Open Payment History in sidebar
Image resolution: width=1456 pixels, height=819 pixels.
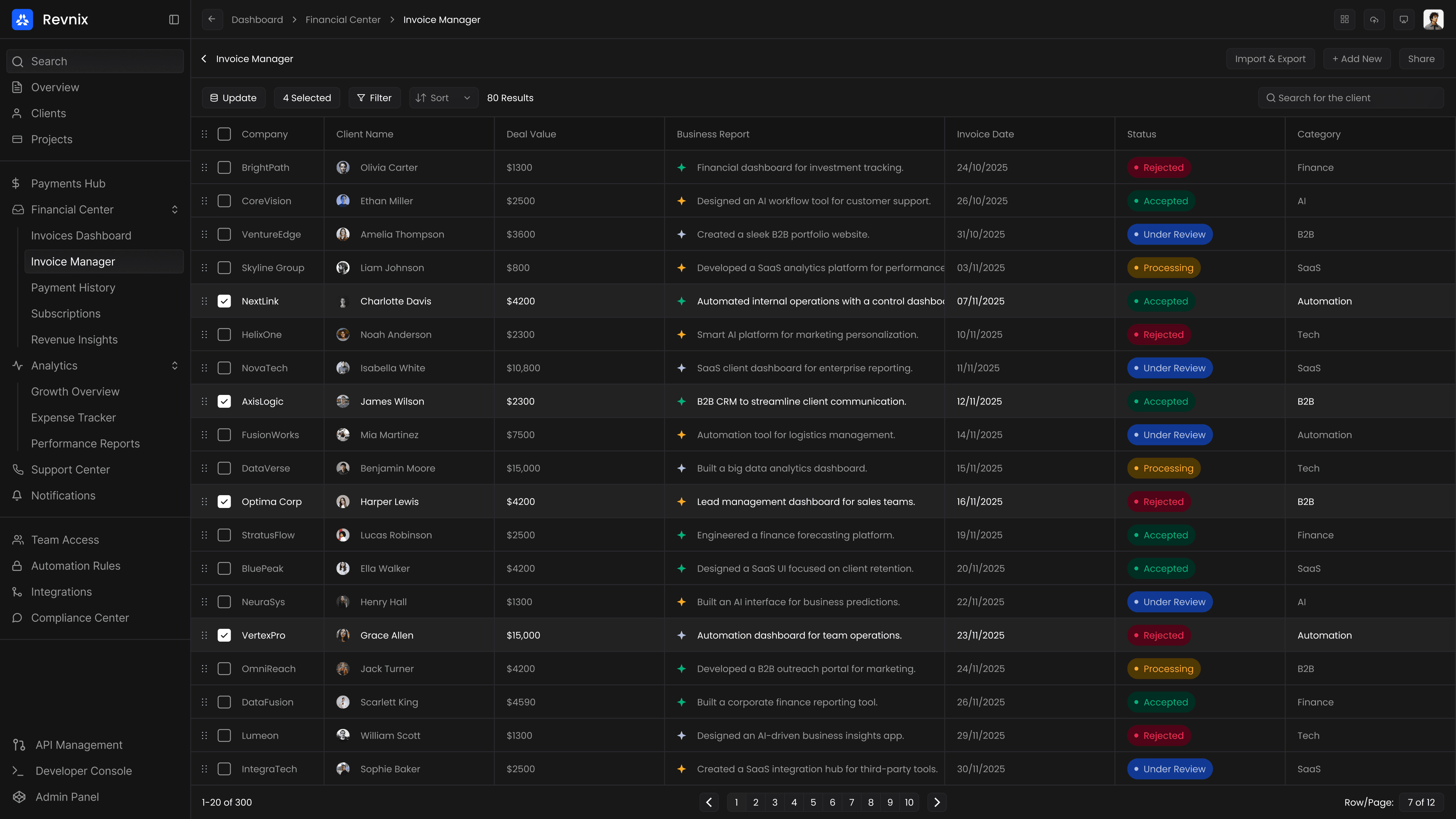pos(73,288)
